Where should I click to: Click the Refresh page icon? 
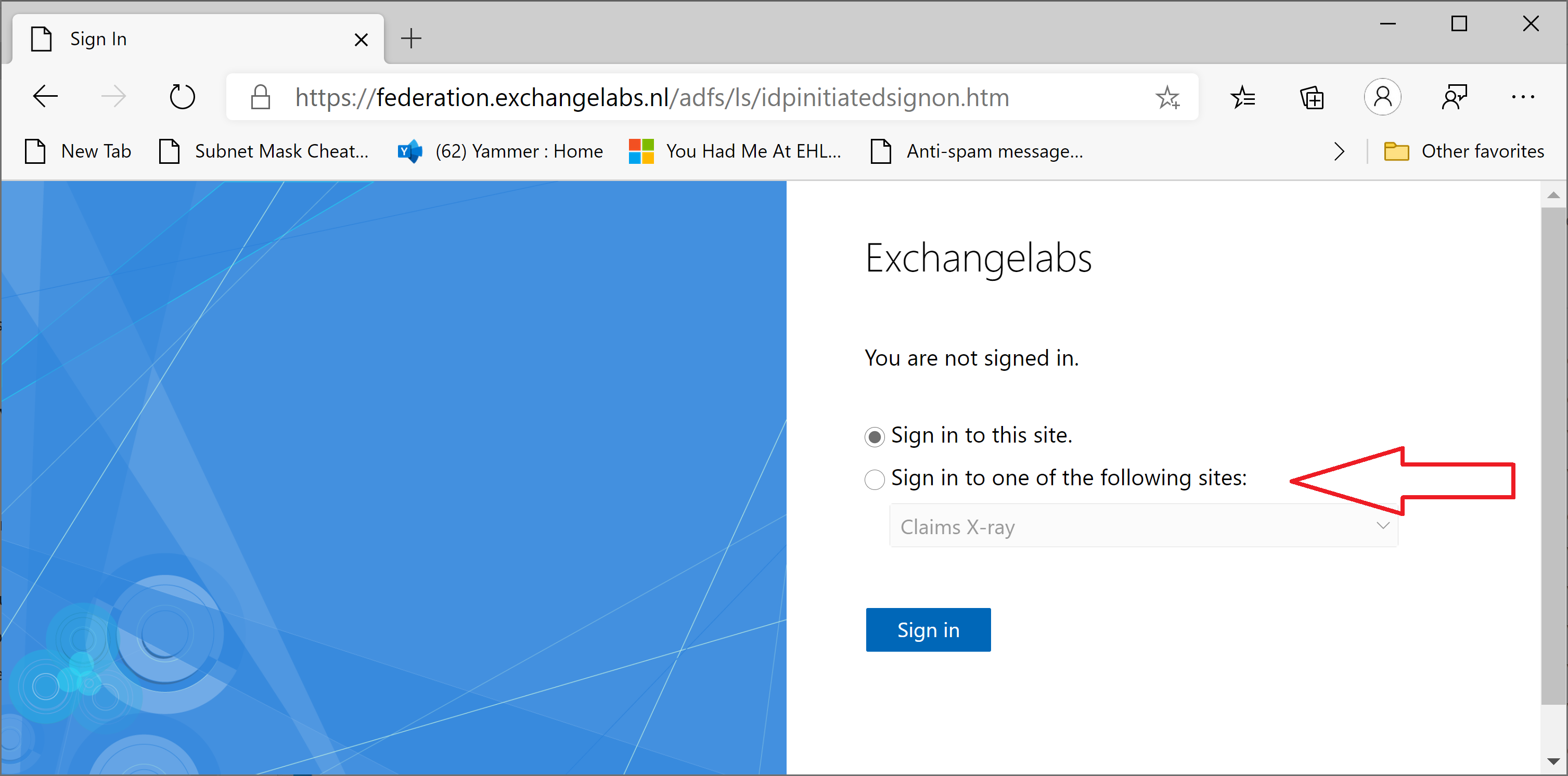(x=182, y=97)
